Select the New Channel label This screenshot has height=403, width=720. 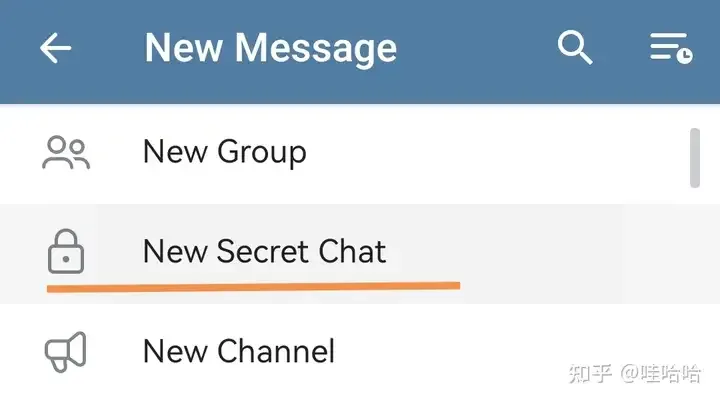coord(239,351)
